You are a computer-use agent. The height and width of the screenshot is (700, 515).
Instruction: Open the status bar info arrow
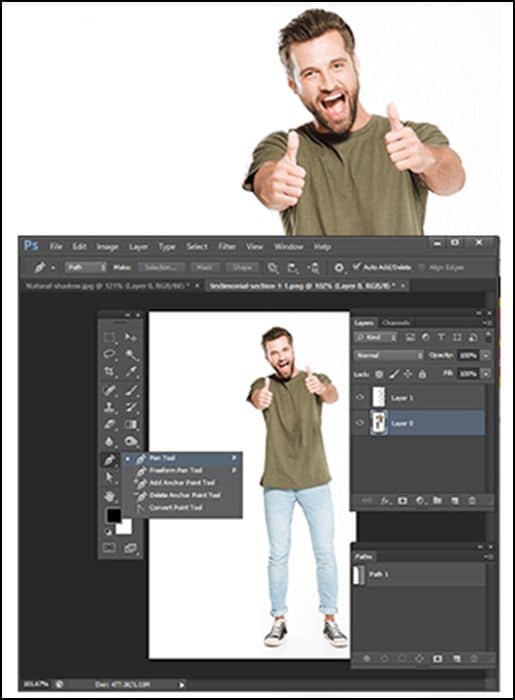click(182, 684)
